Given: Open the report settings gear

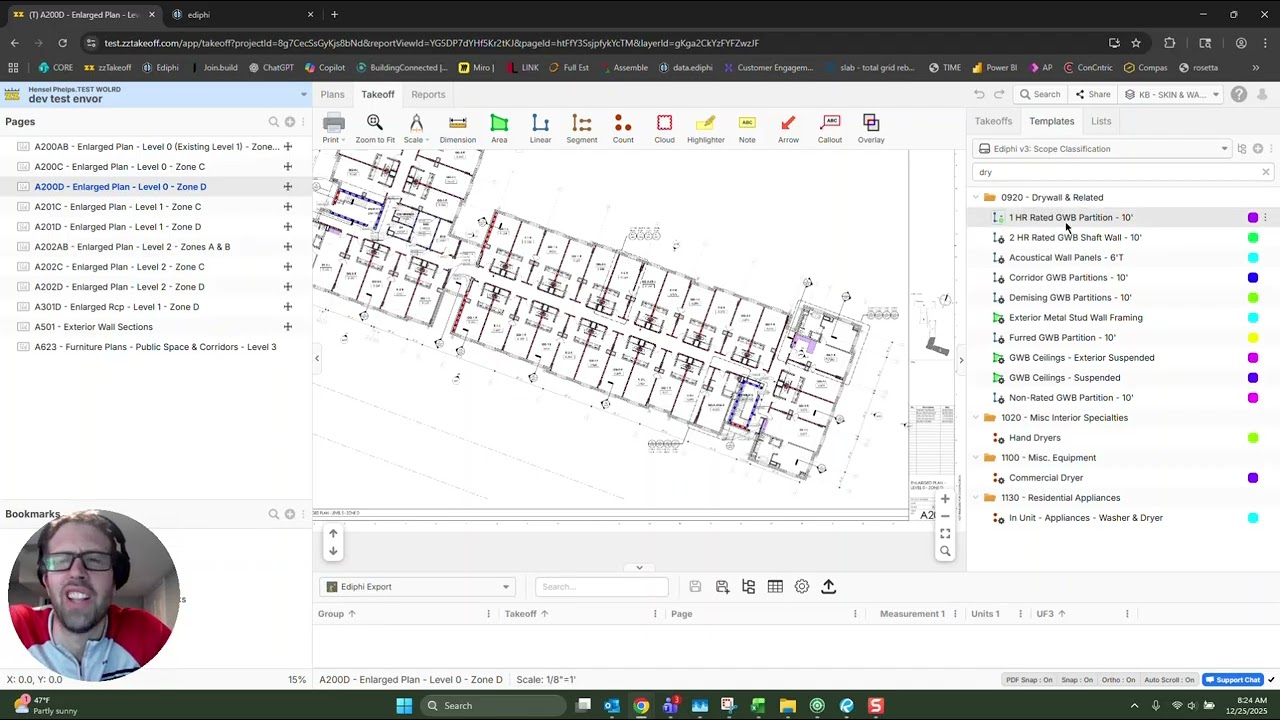Looking at the screenshot, I should [x=802, y=587].
